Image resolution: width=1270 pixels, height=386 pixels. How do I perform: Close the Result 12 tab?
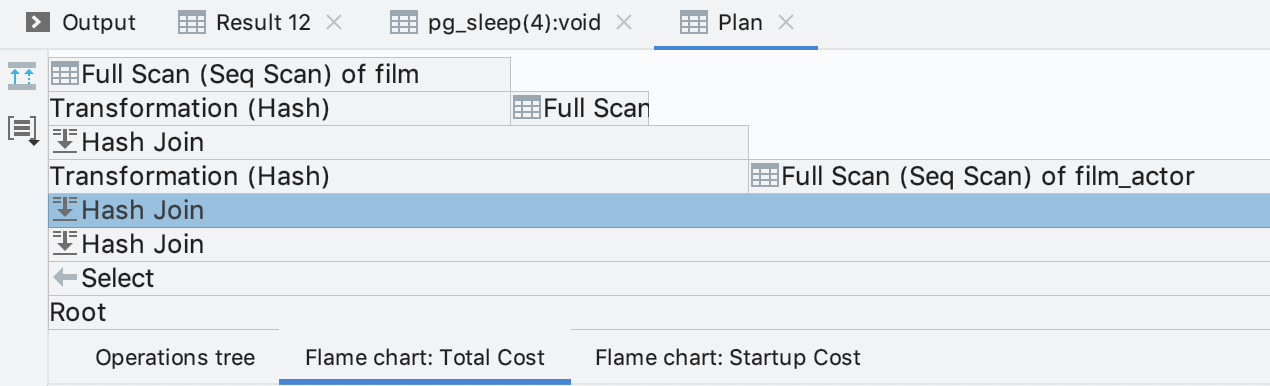pos(334,22)
